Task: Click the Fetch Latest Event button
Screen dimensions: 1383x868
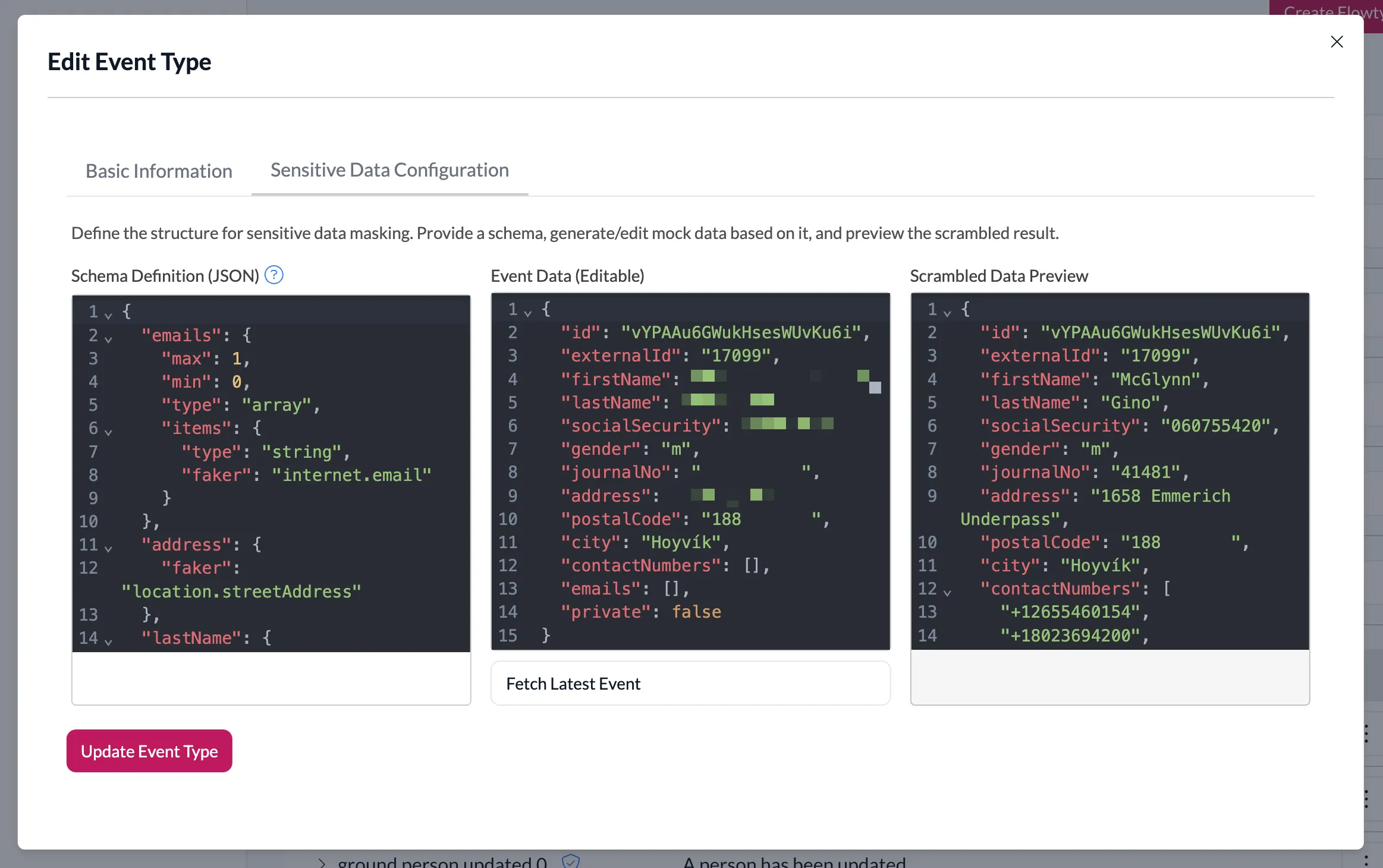Action: click(x=690, y=684)
